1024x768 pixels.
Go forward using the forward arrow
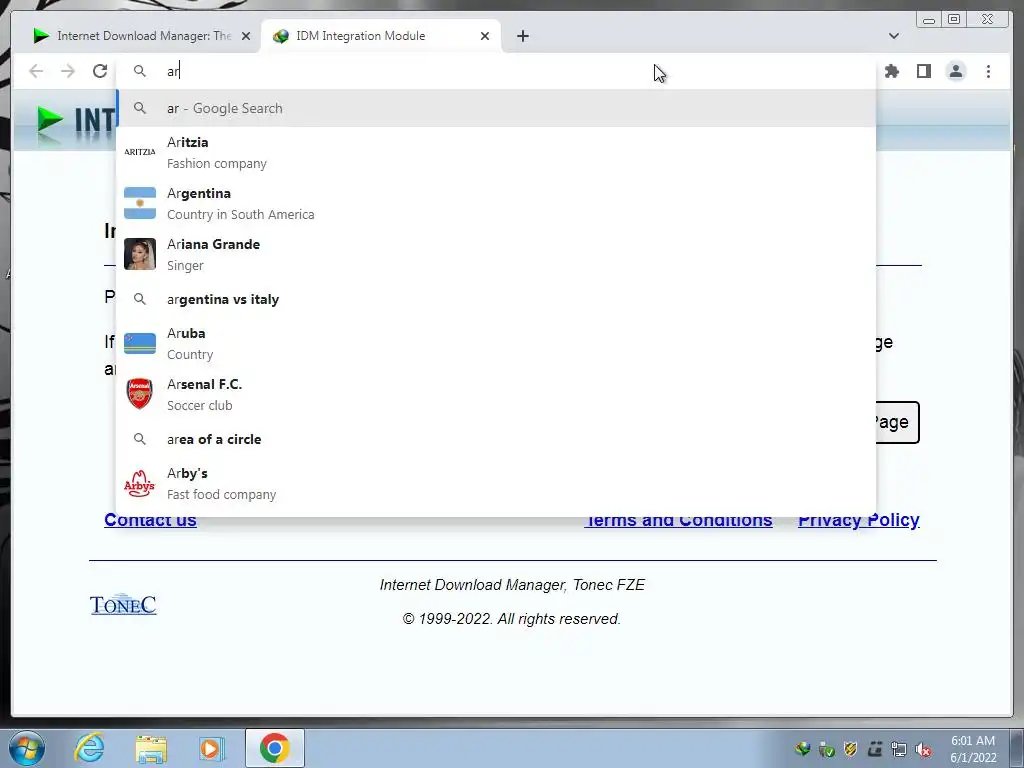point(68,71)
